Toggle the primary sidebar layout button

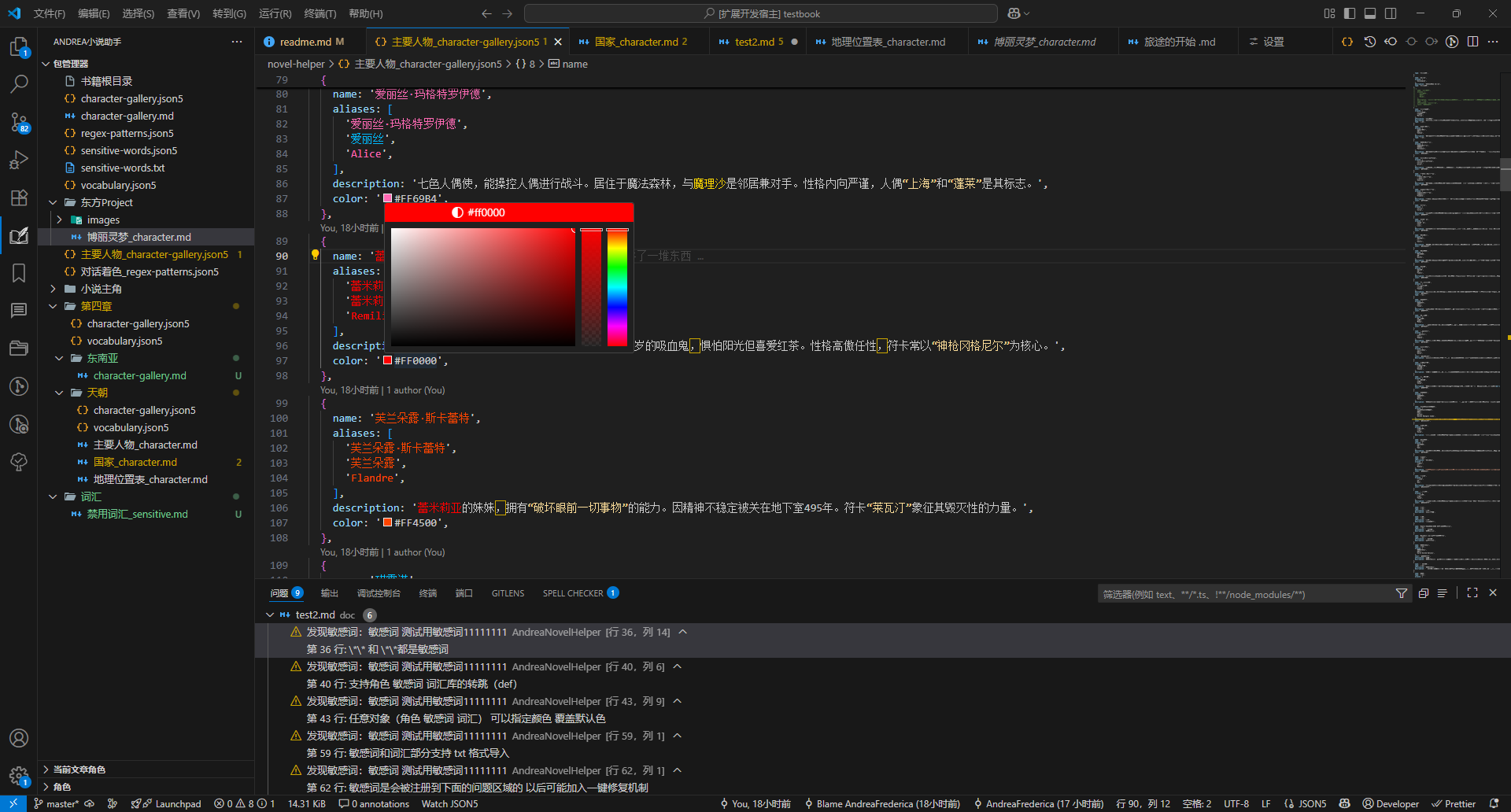(1350, 13)
